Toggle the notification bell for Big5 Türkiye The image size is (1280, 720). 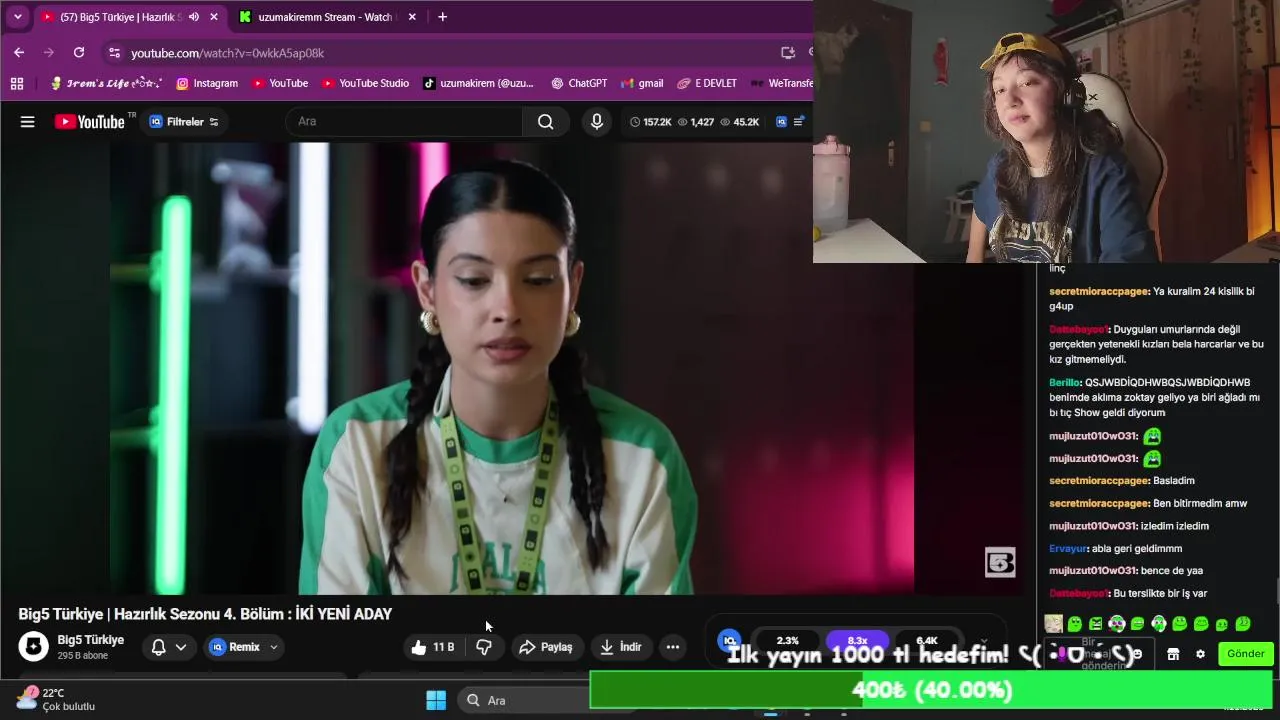pyautogui.click(x=158, y=647)
